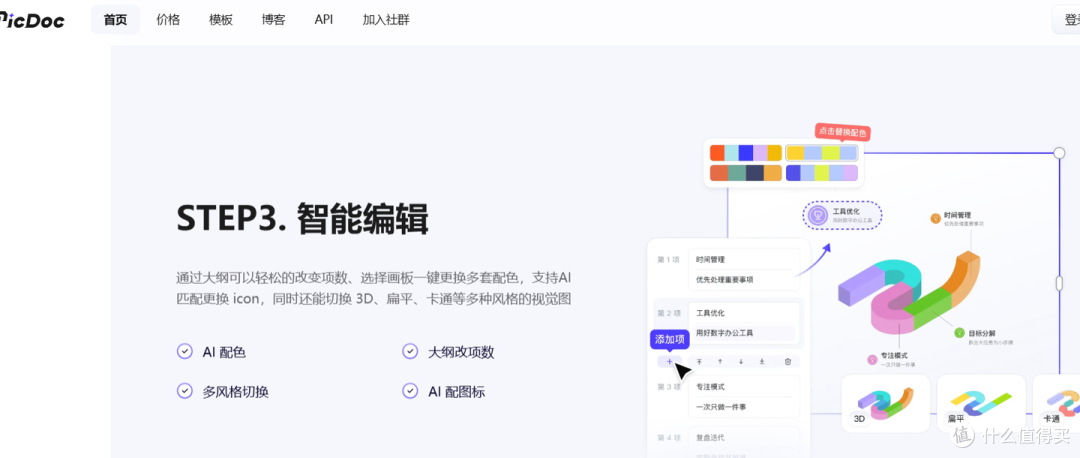Click the 第 2 项 title field 工具优化
This screenshot has height=458, width=1080.
click(744, 313)
